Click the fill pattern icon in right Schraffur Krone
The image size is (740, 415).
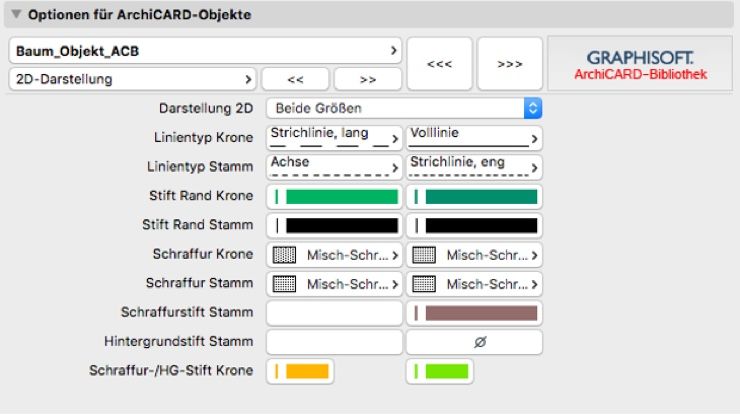[423, 255]
